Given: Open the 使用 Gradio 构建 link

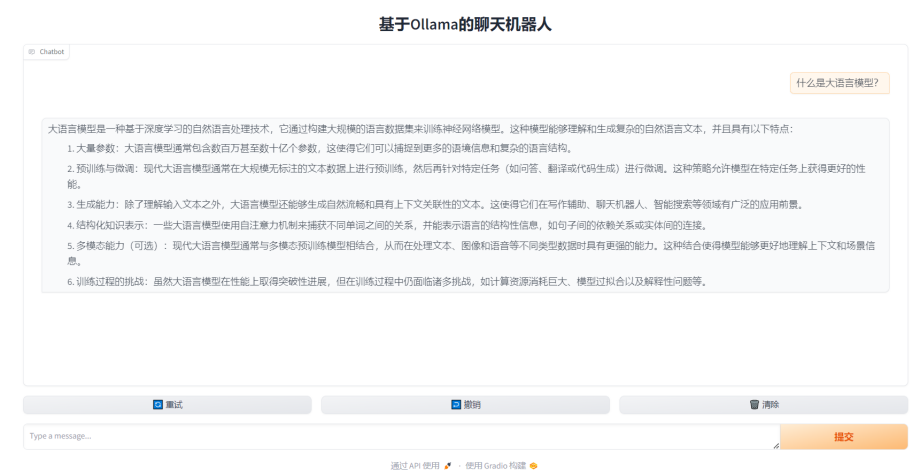Looking at the screenshot, I should click(x=495, y=466).
